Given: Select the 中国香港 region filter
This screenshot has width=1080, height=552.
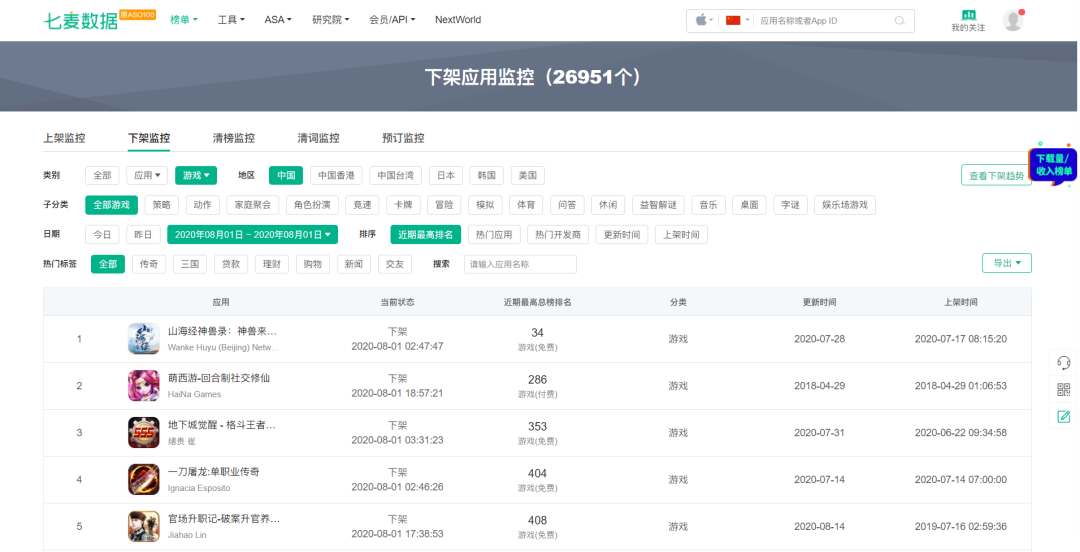Looking at the screenshot, I should (x=336, y=175).
